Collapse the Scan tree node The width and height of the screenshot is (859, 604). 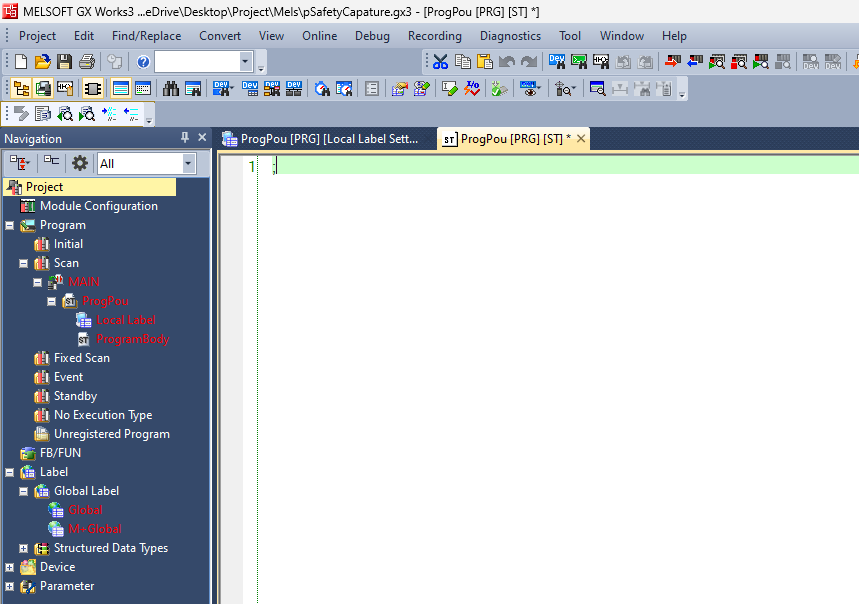click(x=23, y=263)
